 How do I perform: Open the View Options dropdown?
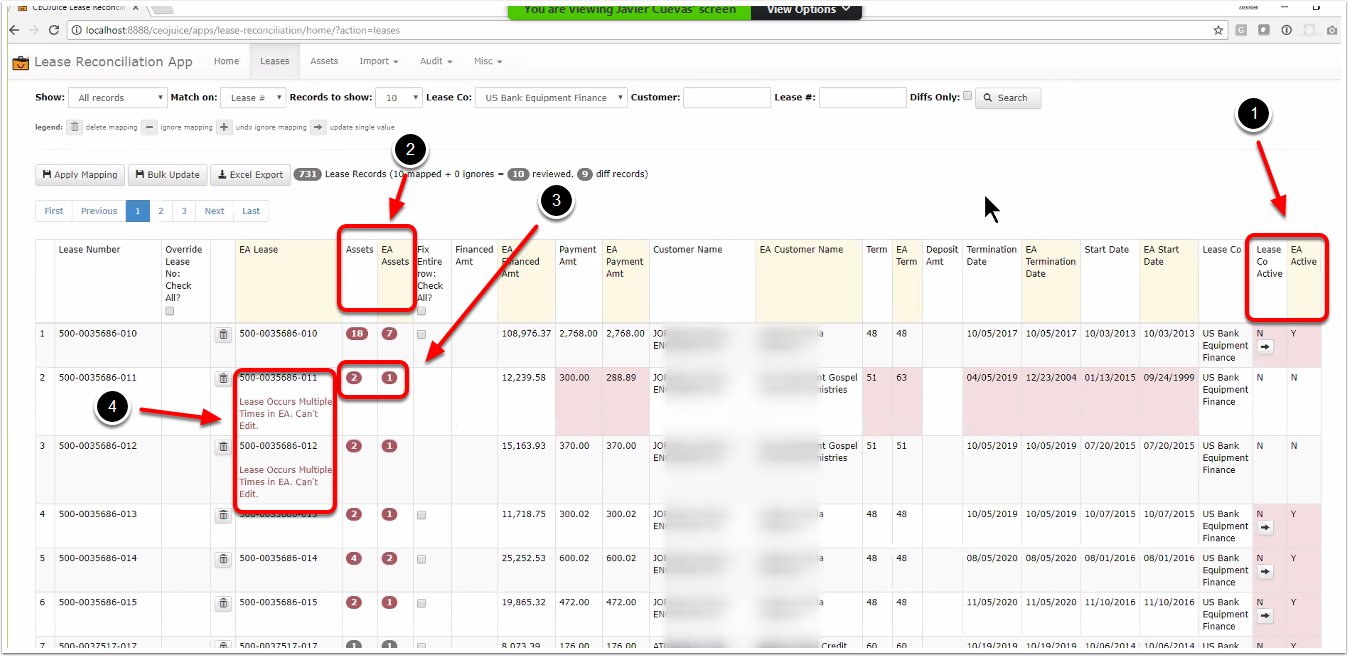[x=808, y=10]
